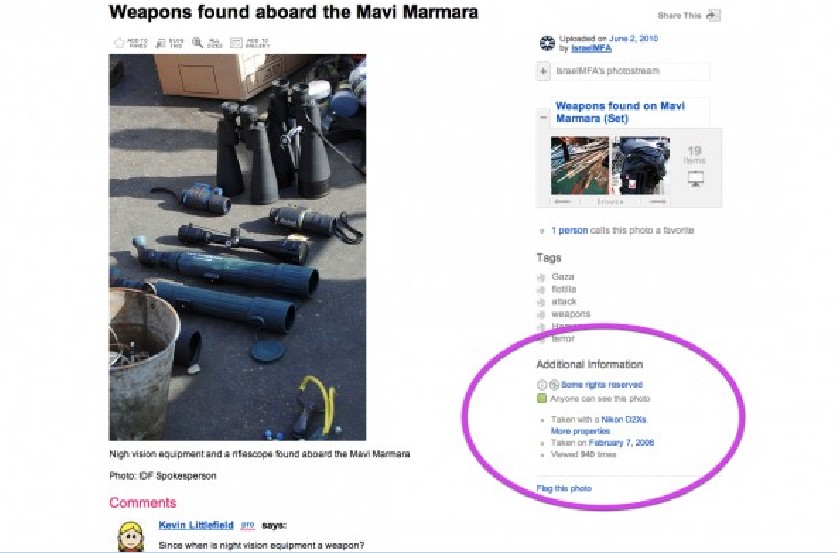
Task: Collapse the Weapons found on Mavi Marmara set
Action: (543, 117)
